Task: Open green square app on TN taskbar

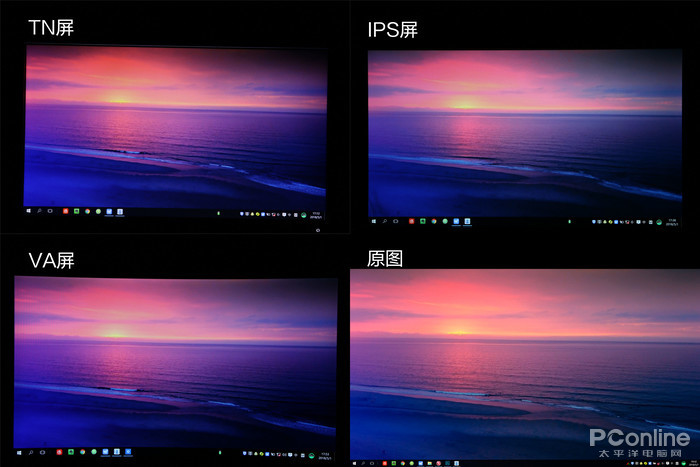Action: (76, 211)
